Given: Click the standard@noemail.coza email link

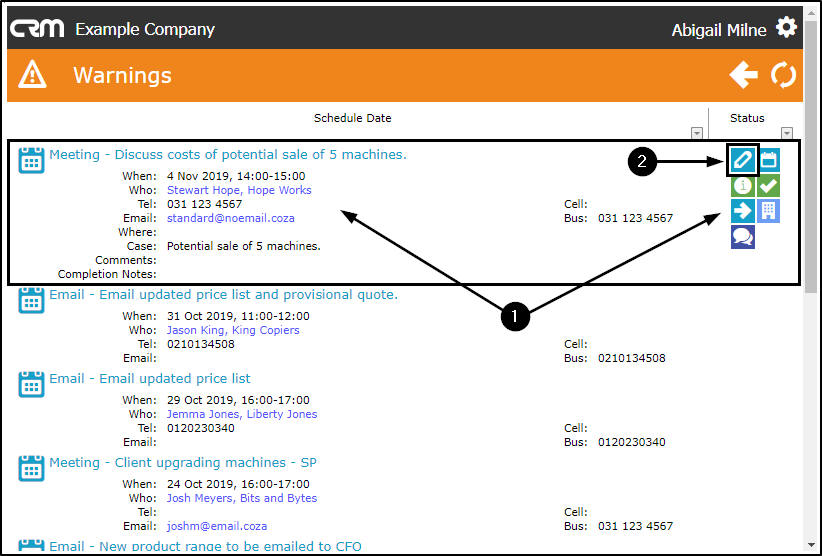Looking at the screenshot, I should click(x=231, y=218).
